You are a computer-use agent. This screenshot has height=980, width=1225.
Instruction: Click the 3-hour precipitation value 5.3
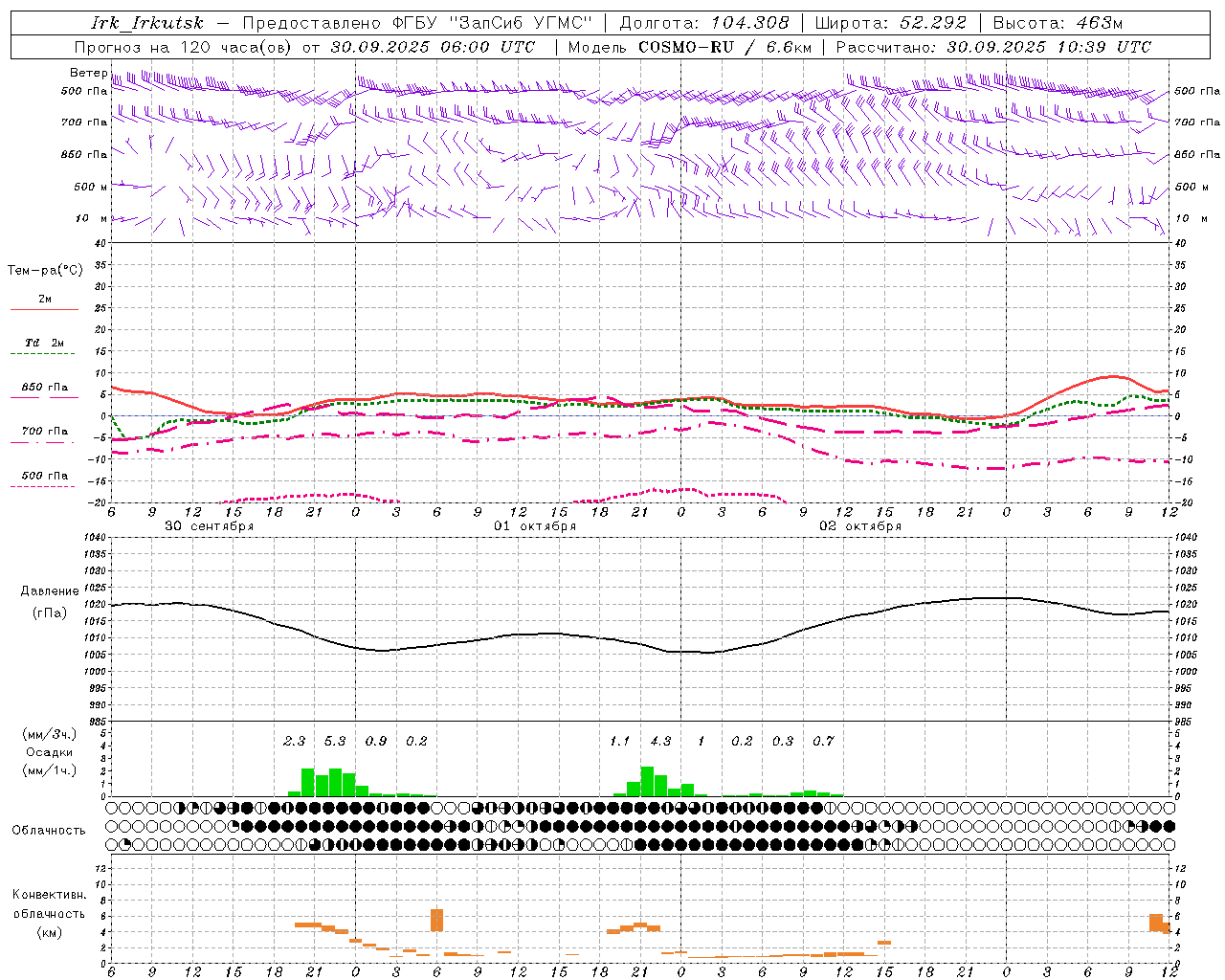(x=335, y=741)
